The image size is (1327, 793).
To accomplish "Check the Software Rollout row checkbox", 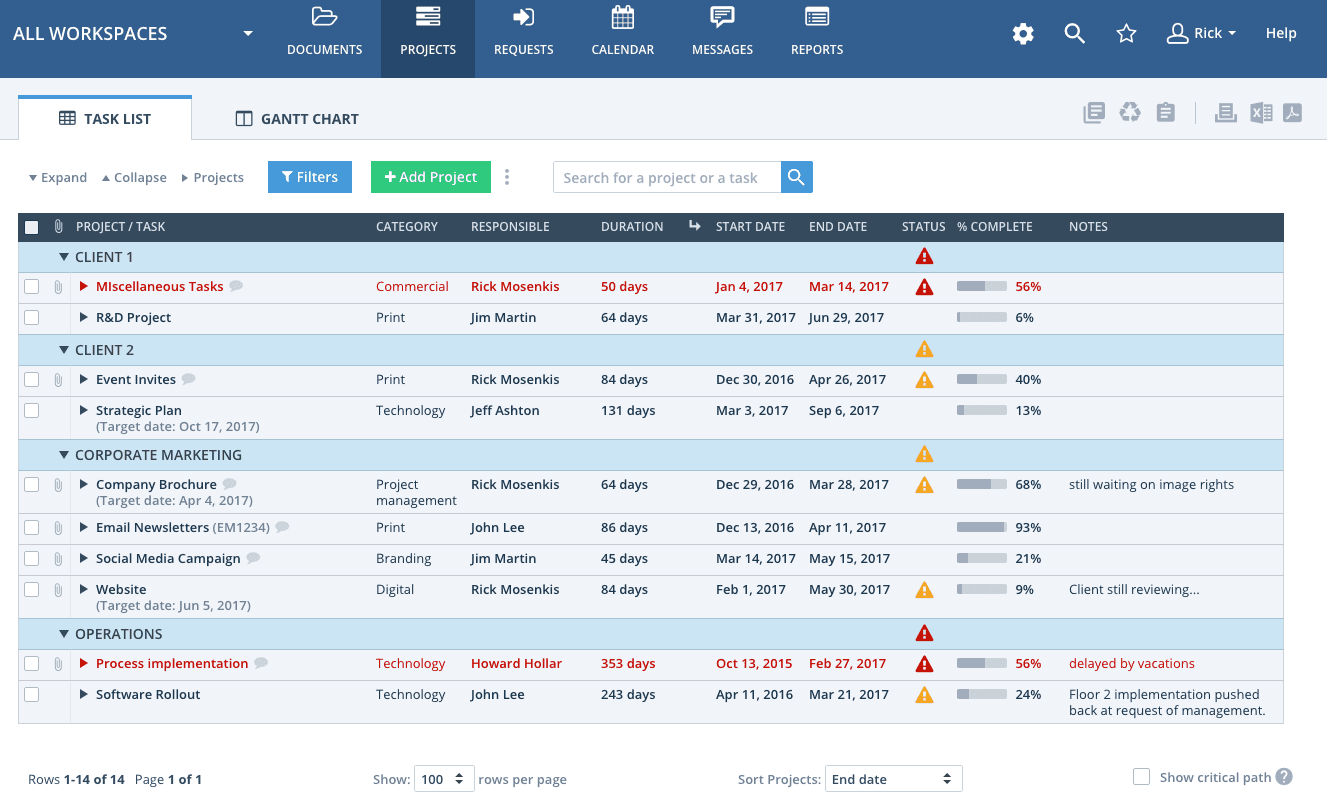I will point(32,695).
